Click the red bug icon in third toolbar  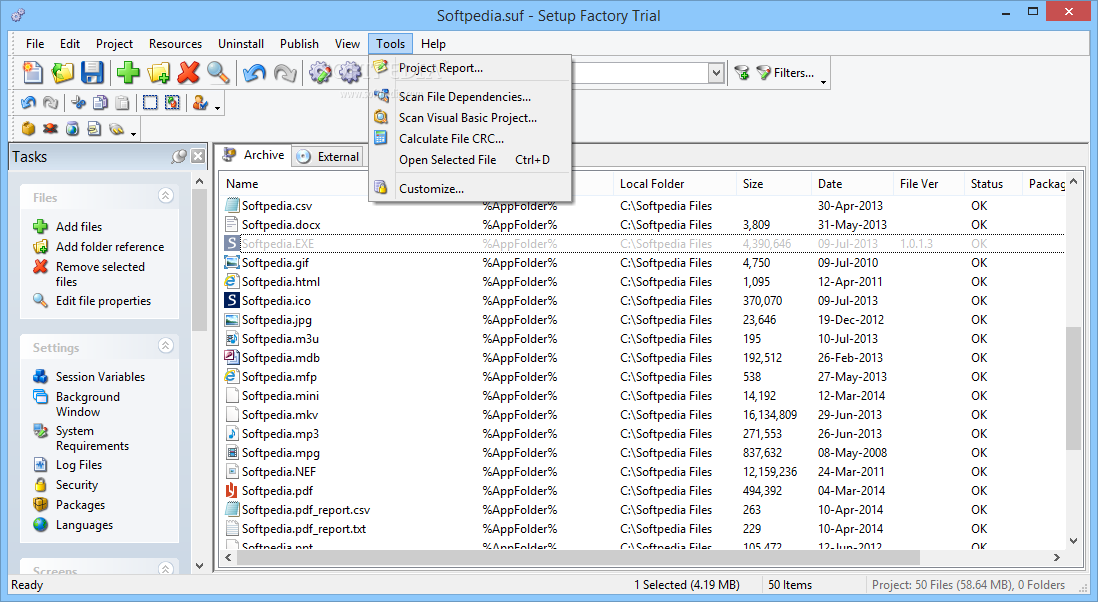pos(50,129)
